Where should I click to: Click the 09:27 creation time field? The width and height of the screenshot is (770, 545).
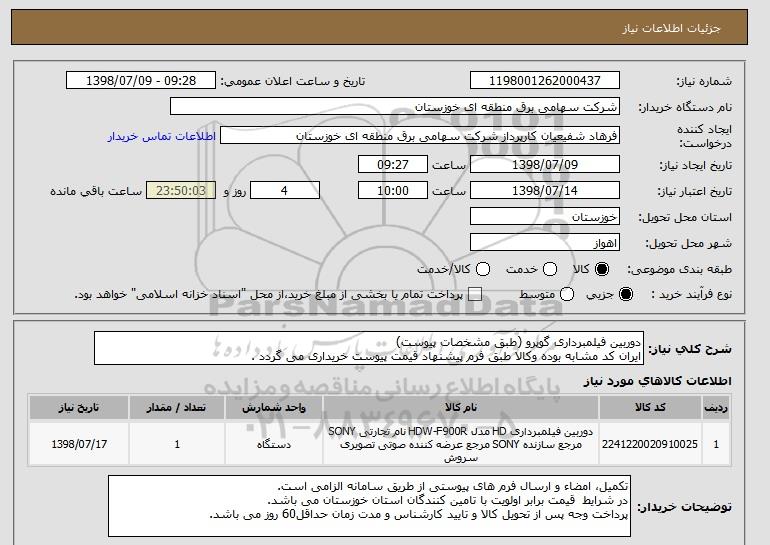393,164
